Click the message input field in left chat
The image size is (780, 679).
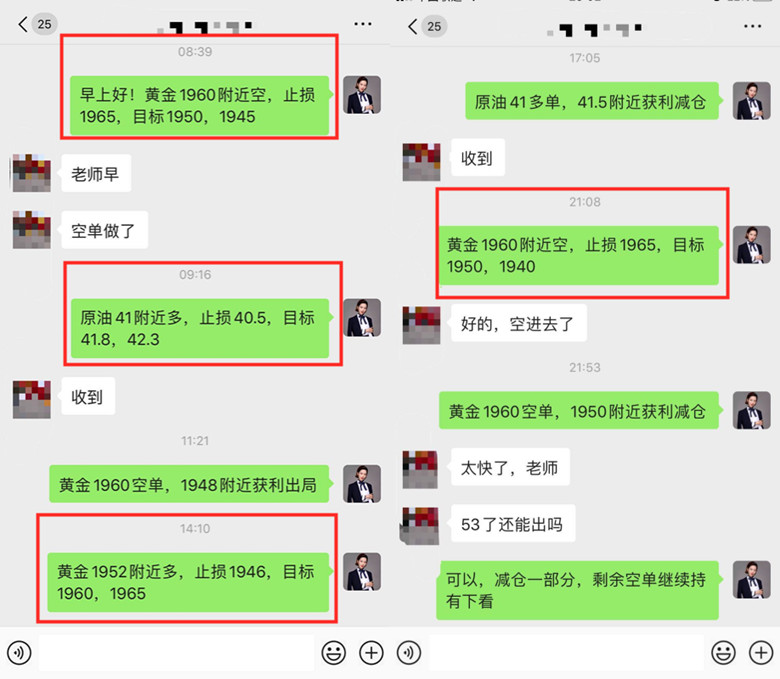(x=177, y=652)
